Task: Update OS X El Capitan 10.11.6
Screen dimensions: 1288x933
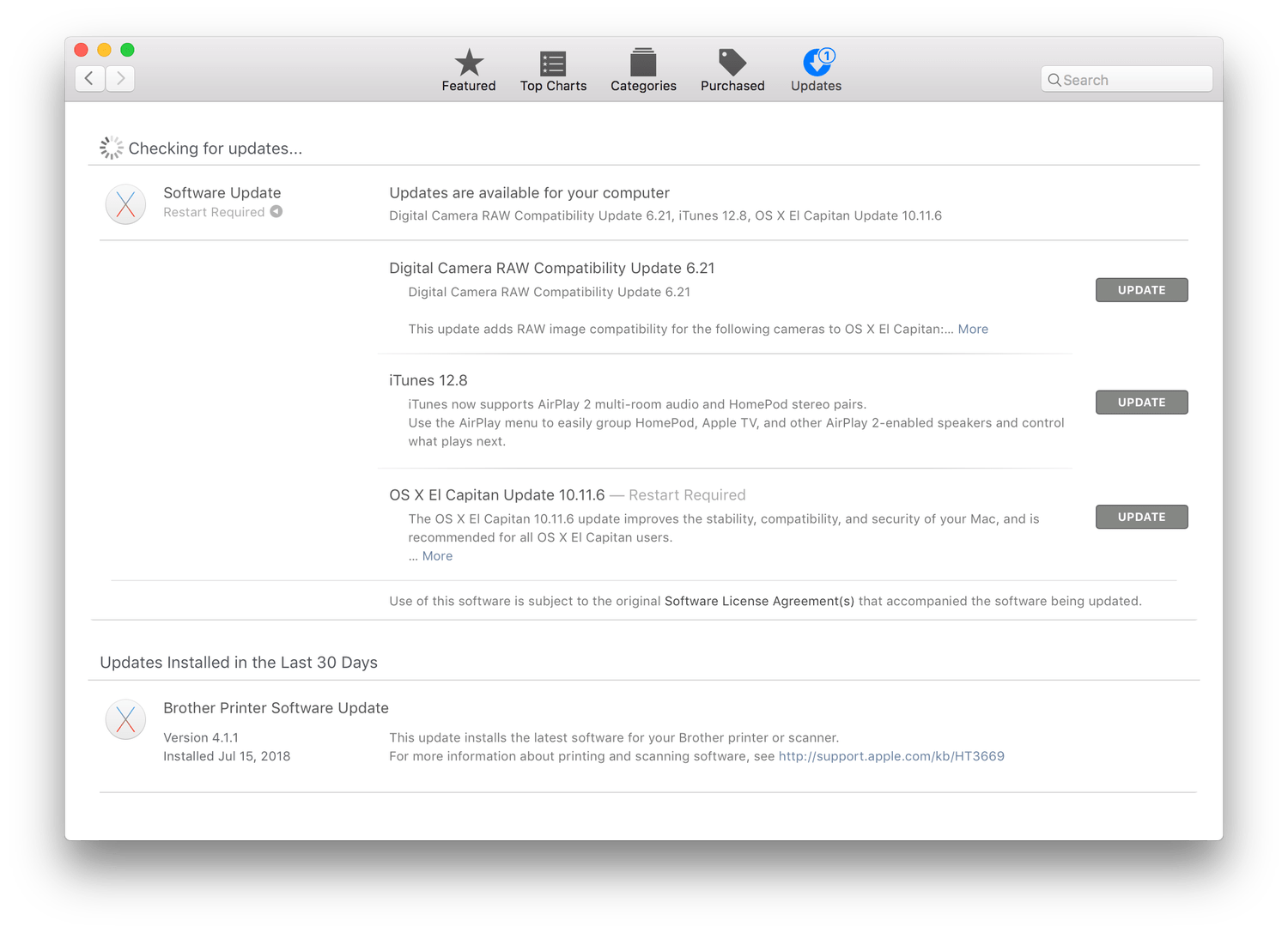Action: click(x=1142, y=517)
